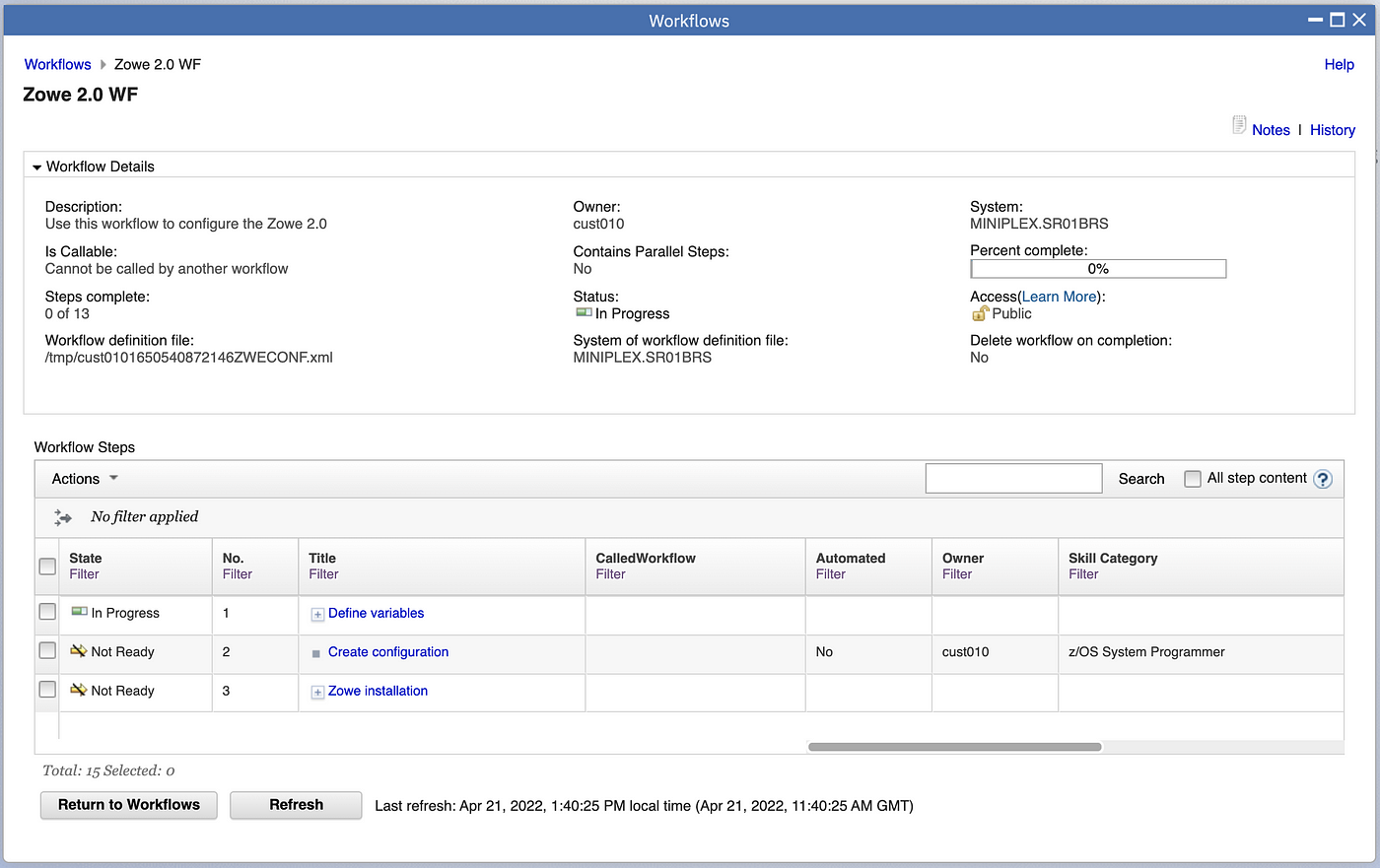The width and height of the screenshot is (1380, 868).
Task: Click the In Progress state icon for step 1
Action: point(79,612)
